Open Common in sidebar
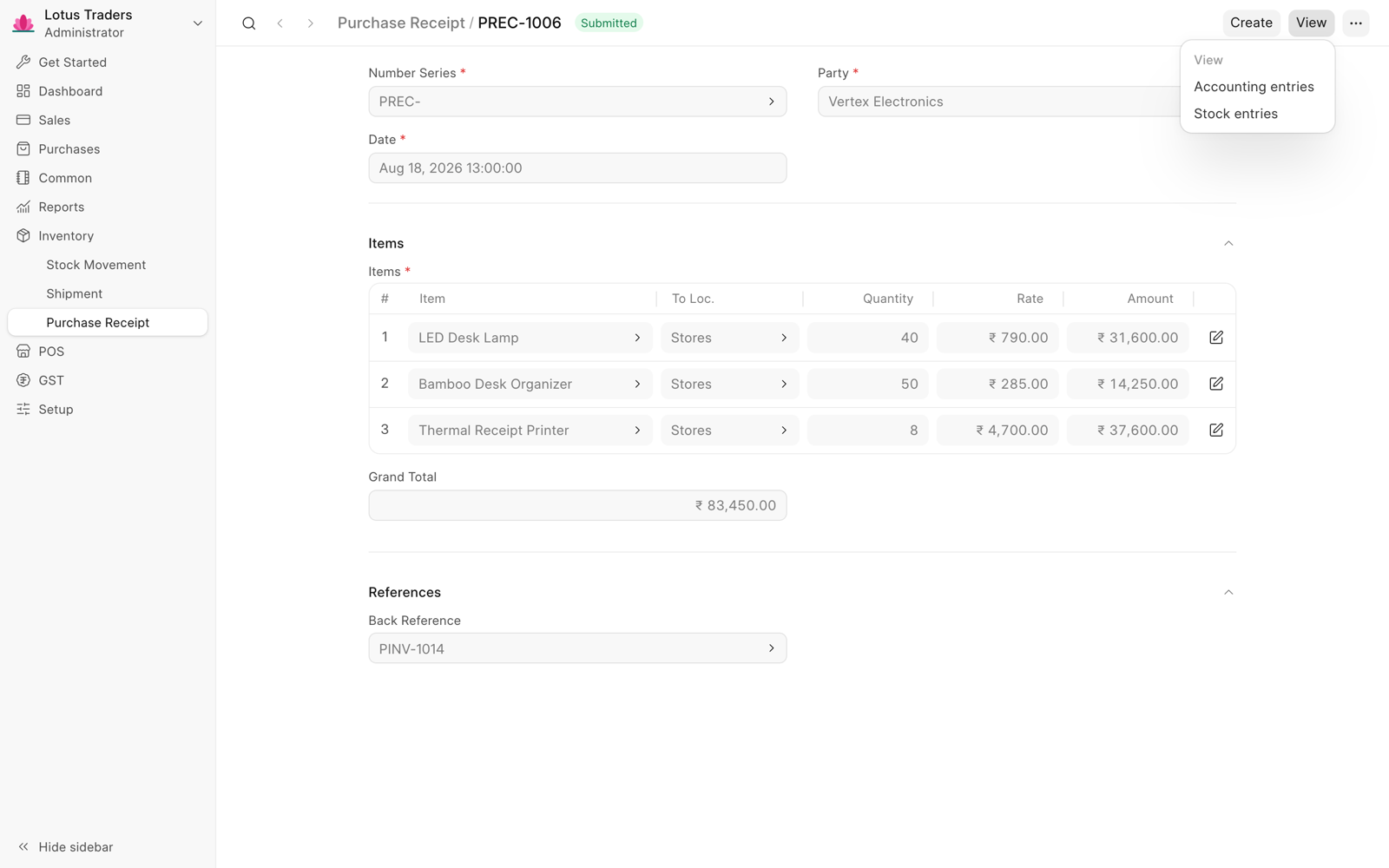The width and height of the screenshot is (1389, 868). [65, 178]
